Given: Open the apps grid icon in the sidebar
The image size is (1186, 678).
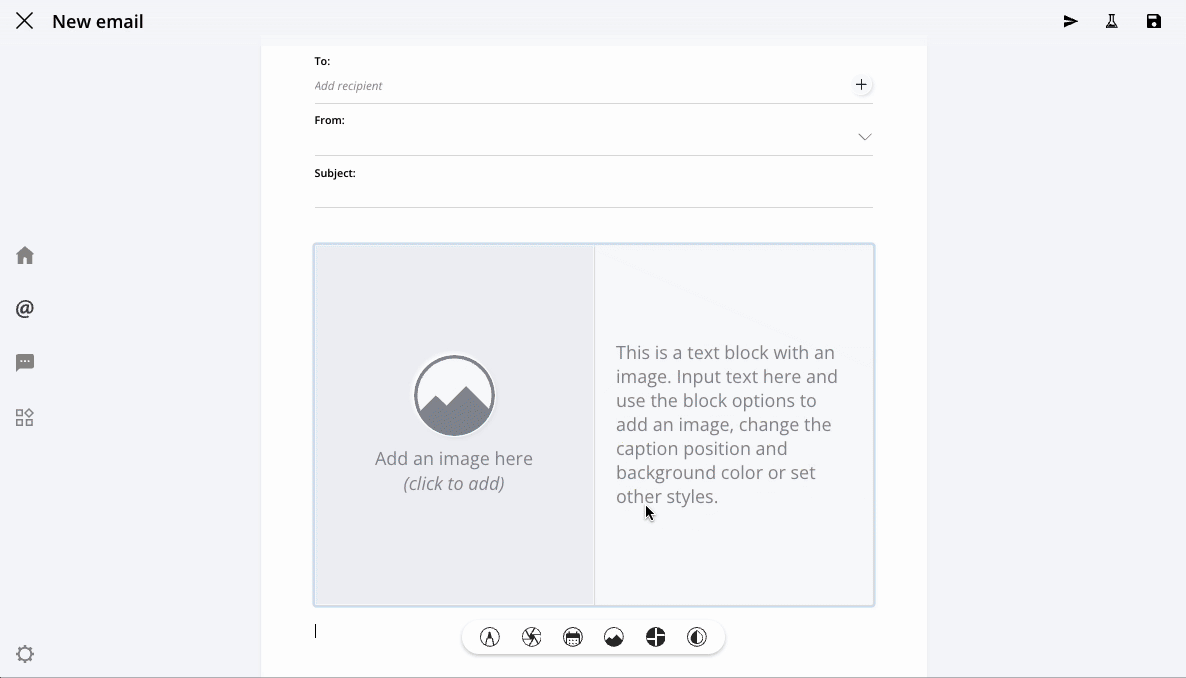Looking at the screenshot, I should tap(25, 418).
